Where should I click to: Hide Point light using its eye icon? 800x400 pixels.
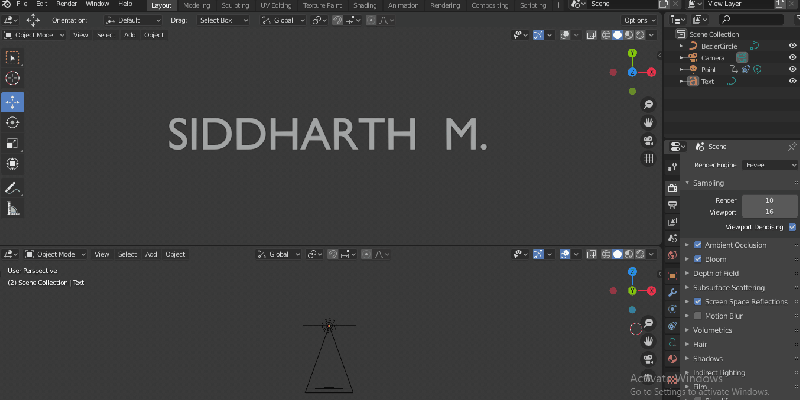pyautogui.click(x=792, y=69)
